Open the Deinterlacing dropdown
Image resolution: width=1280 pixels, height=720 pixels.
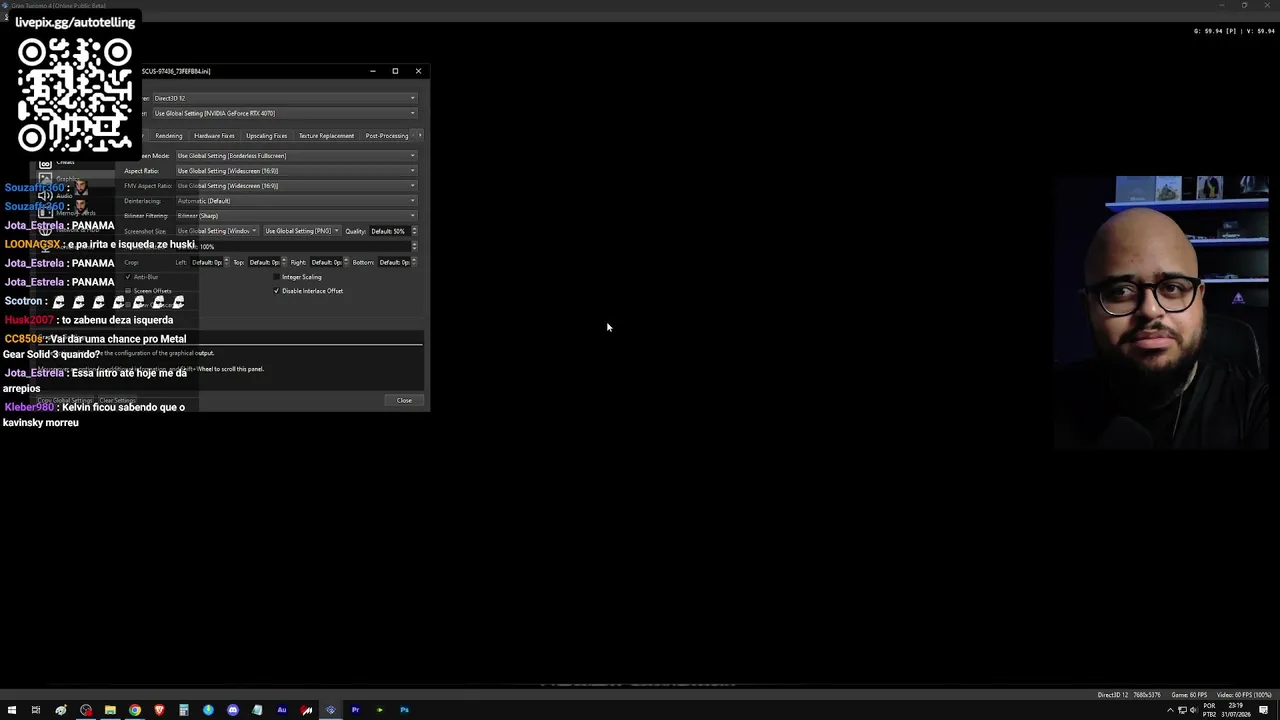click(296, 201)
